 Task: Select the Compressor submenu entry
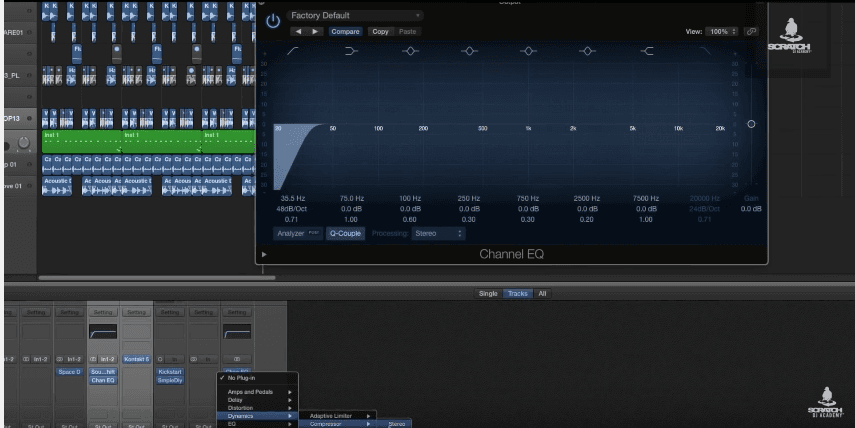pos(339,424)
